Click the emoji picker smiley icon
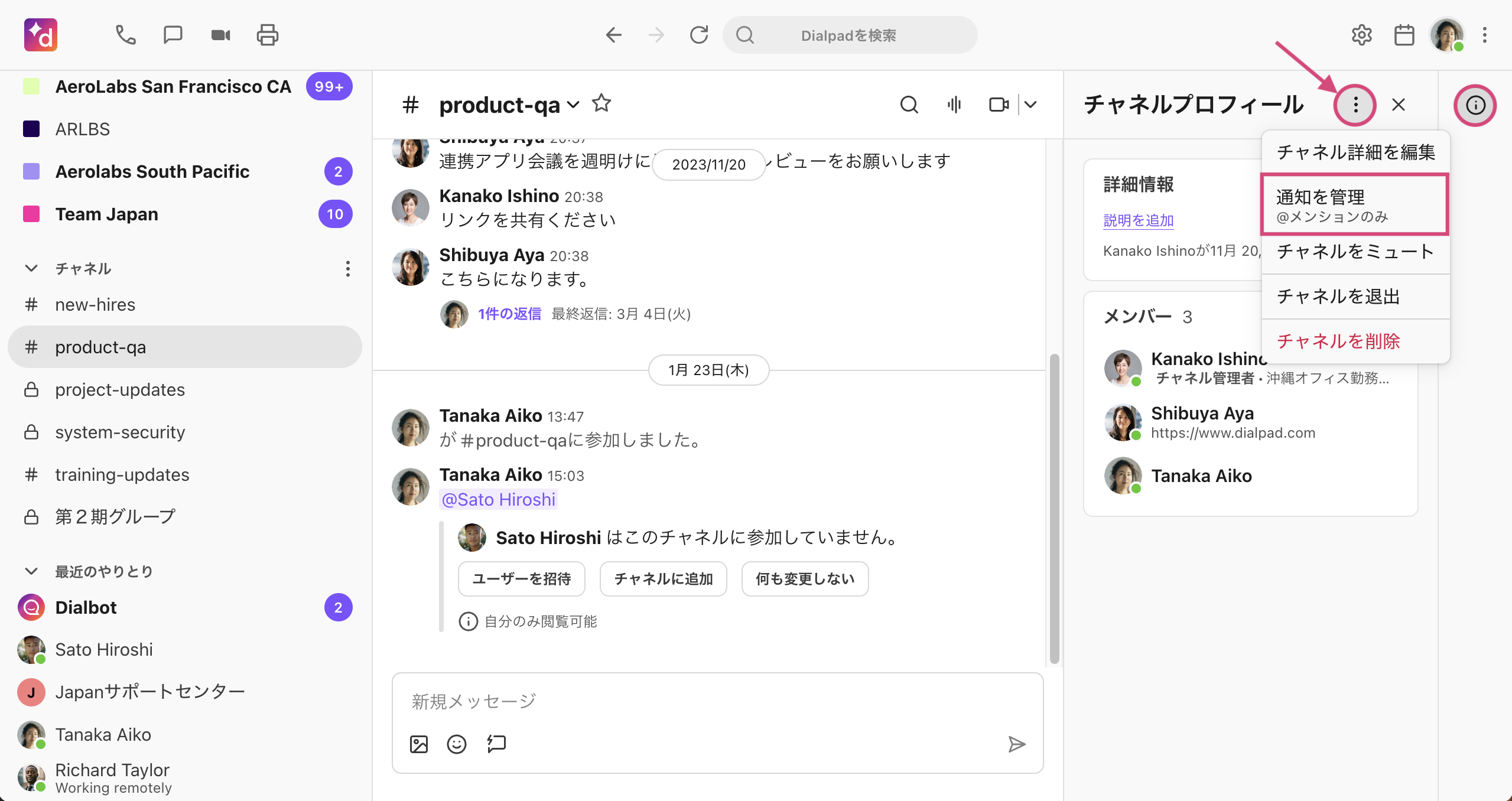Screen dimensions: 1512x801 (x=456, y=744)
